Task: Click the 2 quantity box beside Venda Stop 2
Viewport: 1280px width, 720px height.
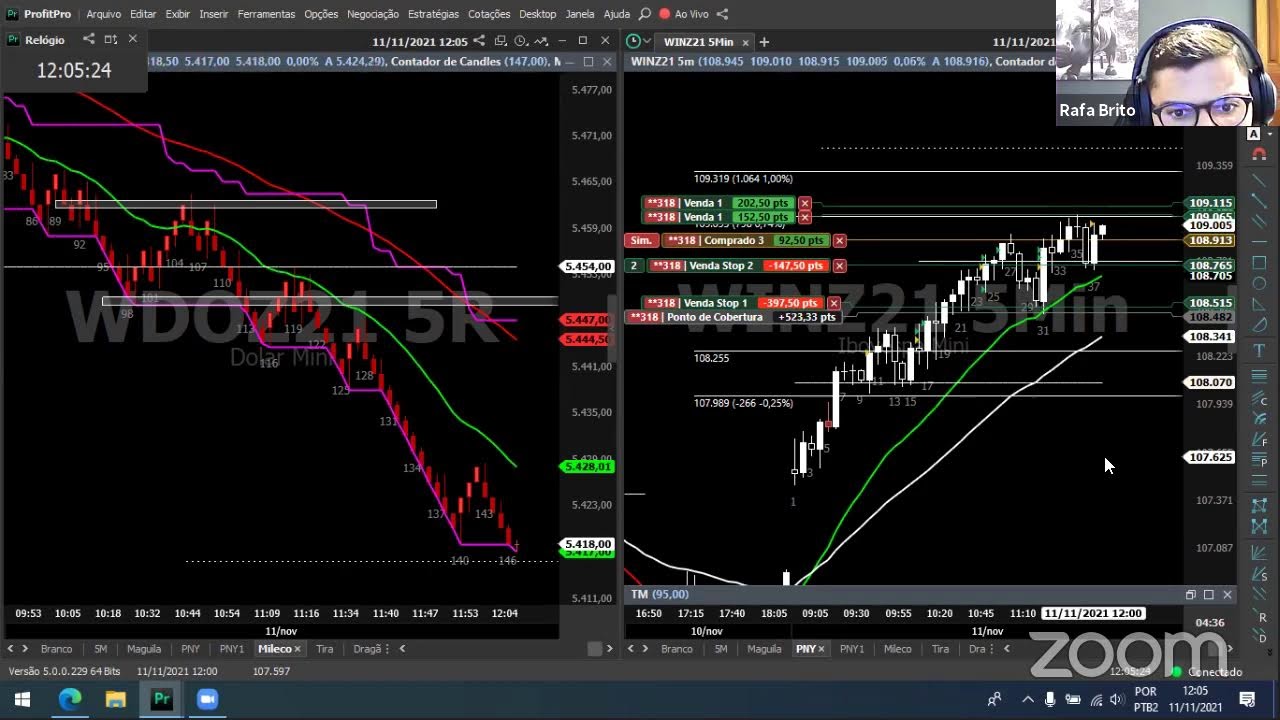Action: [633, 265]
